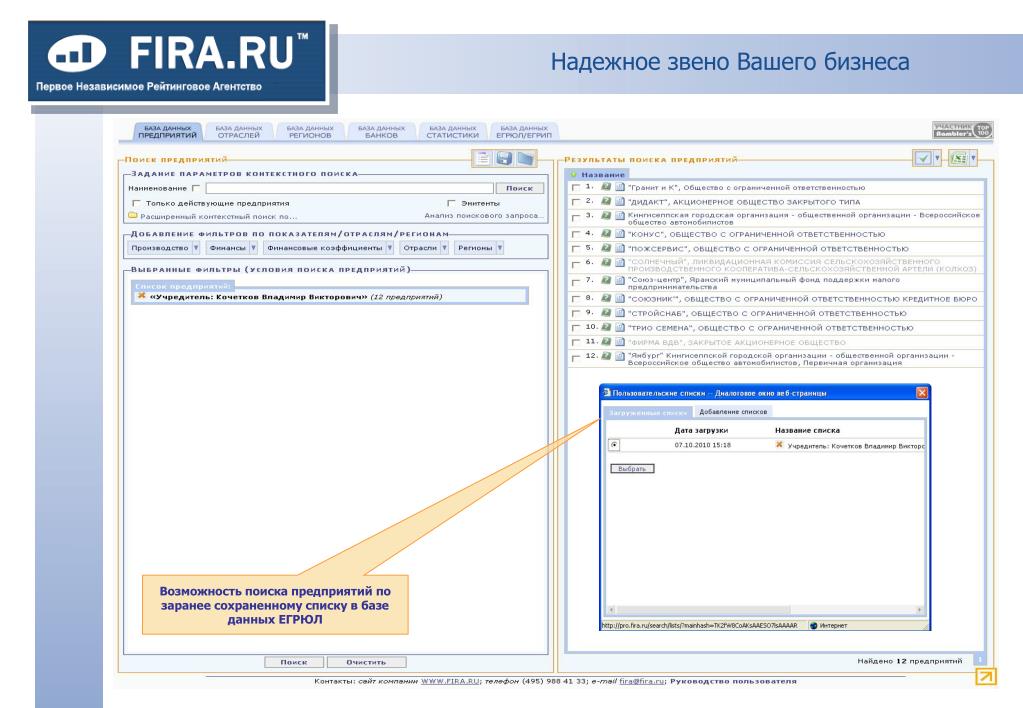Click the yellow icon by Расширенный контекстный поиск
The image size is (1023, 708).
coord(132,215)
